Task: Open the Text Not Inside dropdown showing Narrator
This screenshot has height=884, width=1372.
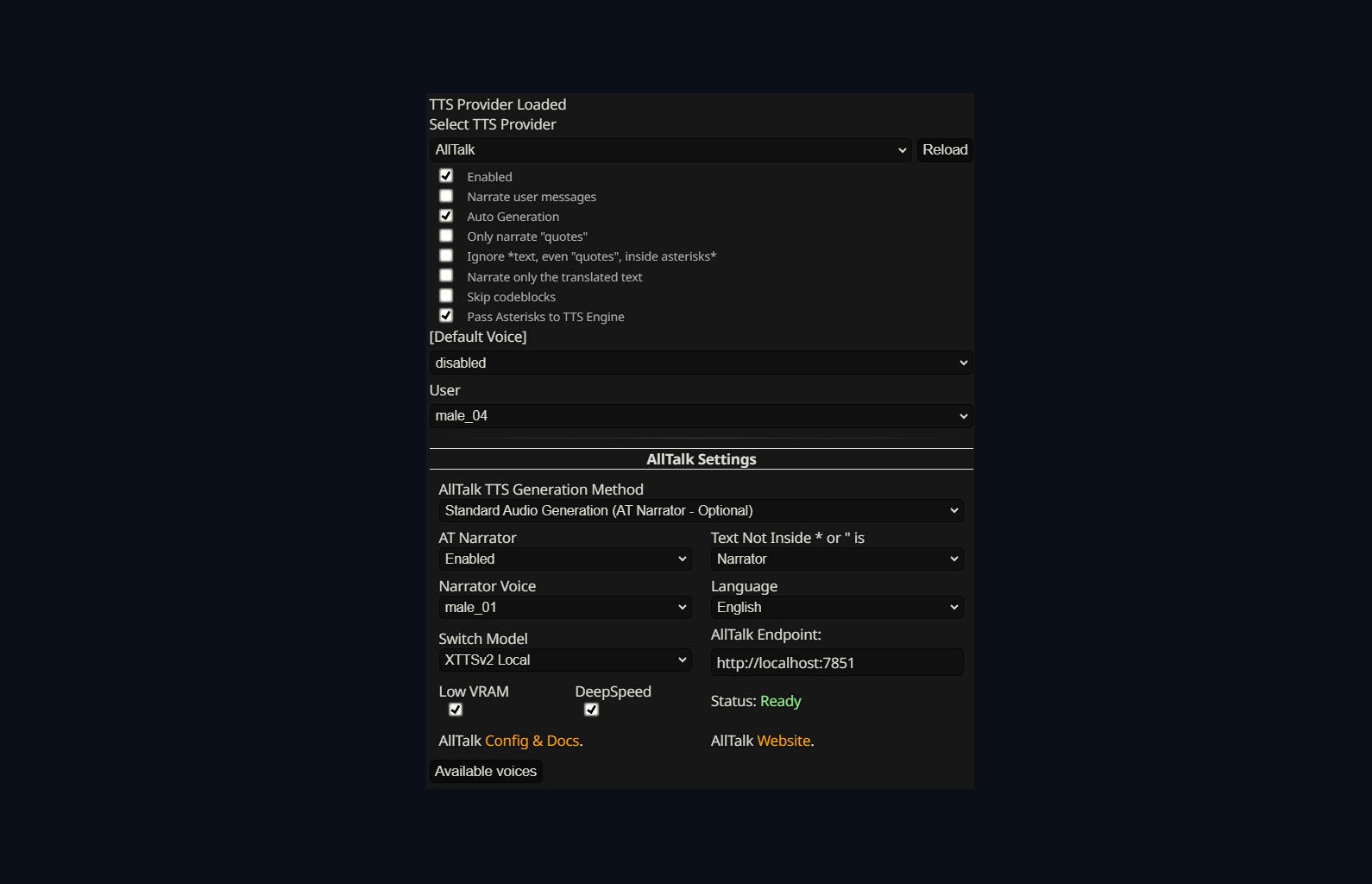Action: [837, 559]
